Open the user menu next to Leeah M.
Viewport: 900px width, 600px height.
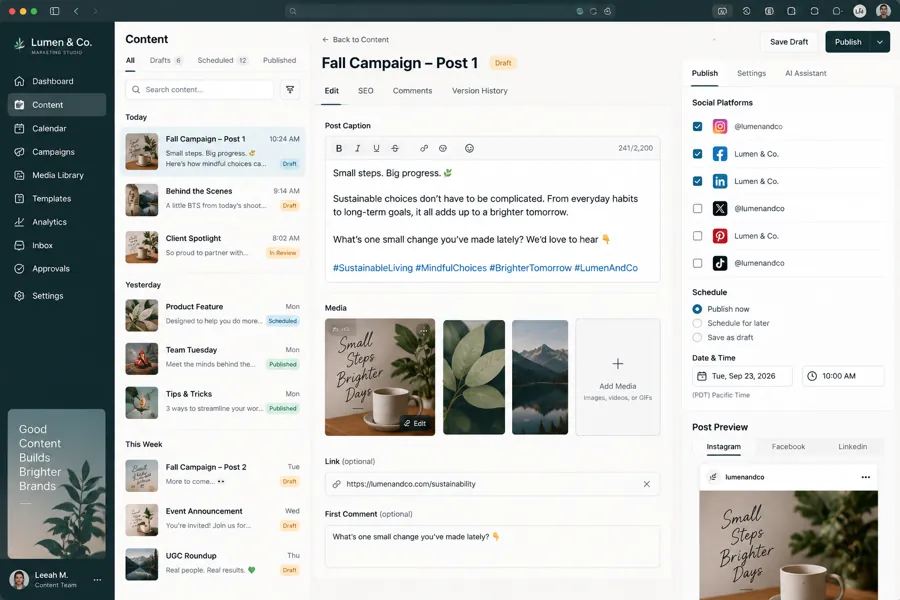(x=98, y=580)
